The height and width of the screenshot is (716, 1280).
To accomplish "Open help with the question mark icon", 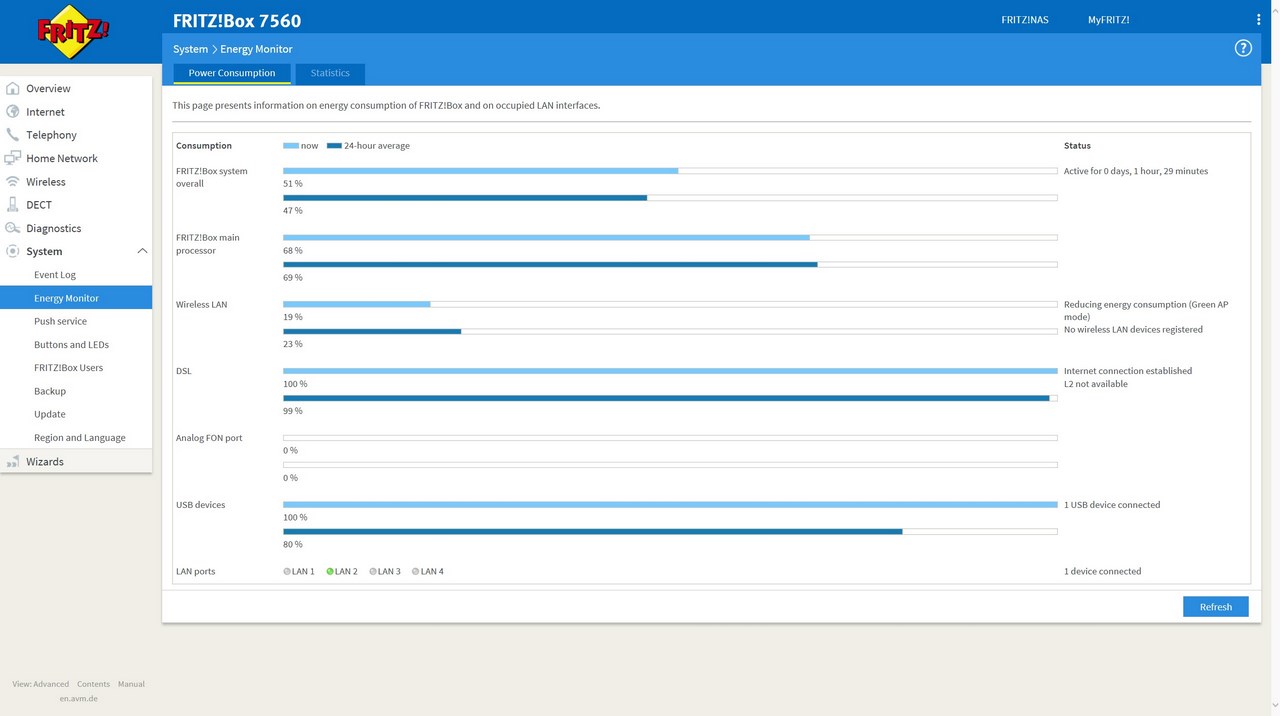I will [1243, 48].
